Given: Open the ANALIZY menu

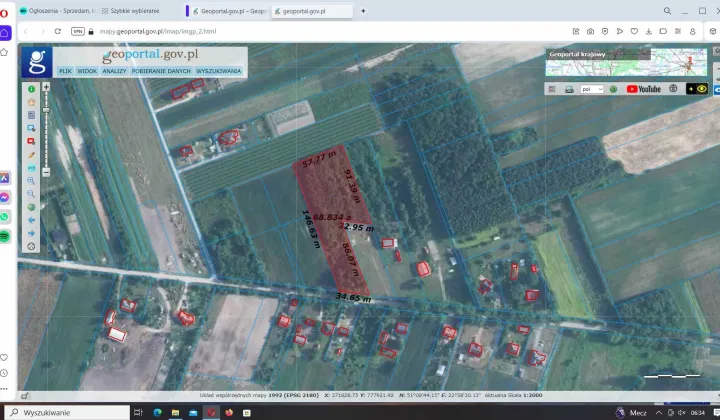Looking at the screenshot, I should 114,72.
